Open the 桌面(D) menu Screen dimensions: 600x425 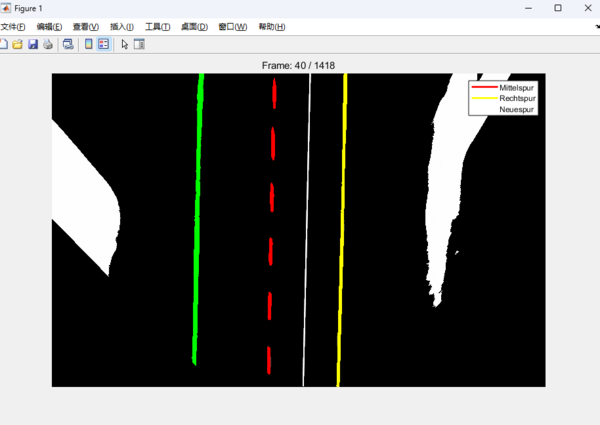click(x=195, y=26)
